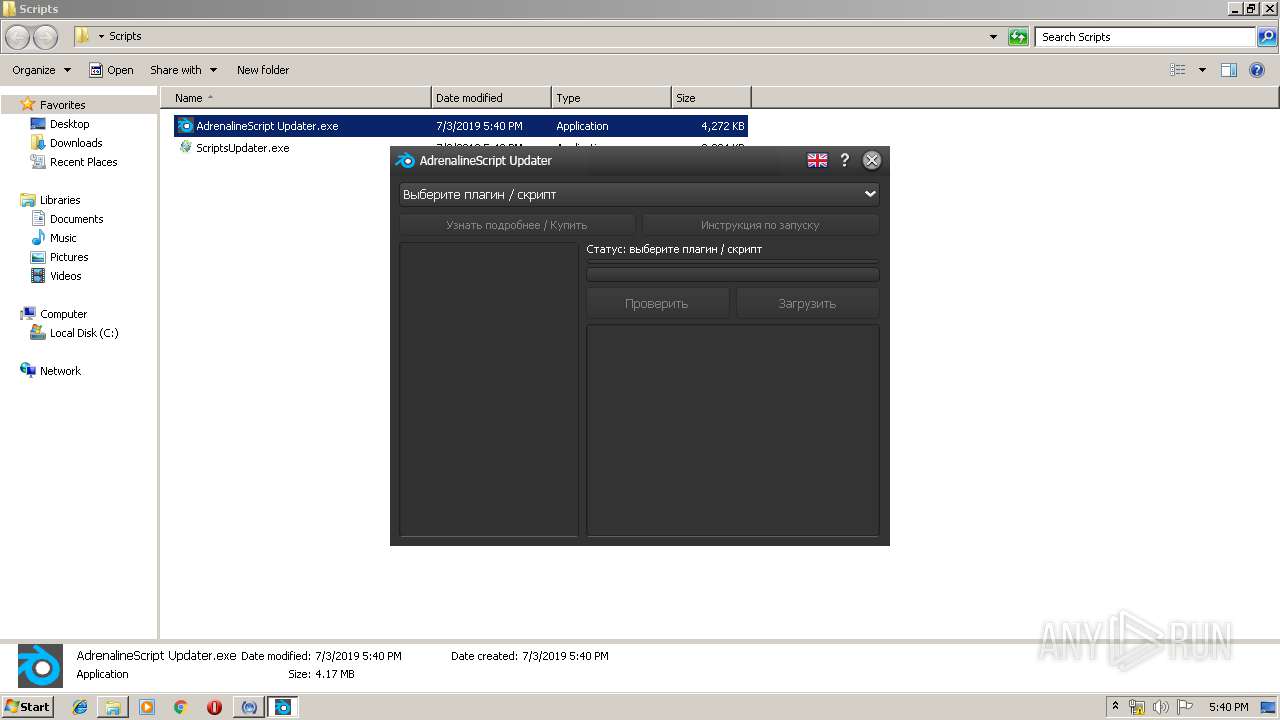
Task: Sort files by Type column
Action: coord(611,98)
